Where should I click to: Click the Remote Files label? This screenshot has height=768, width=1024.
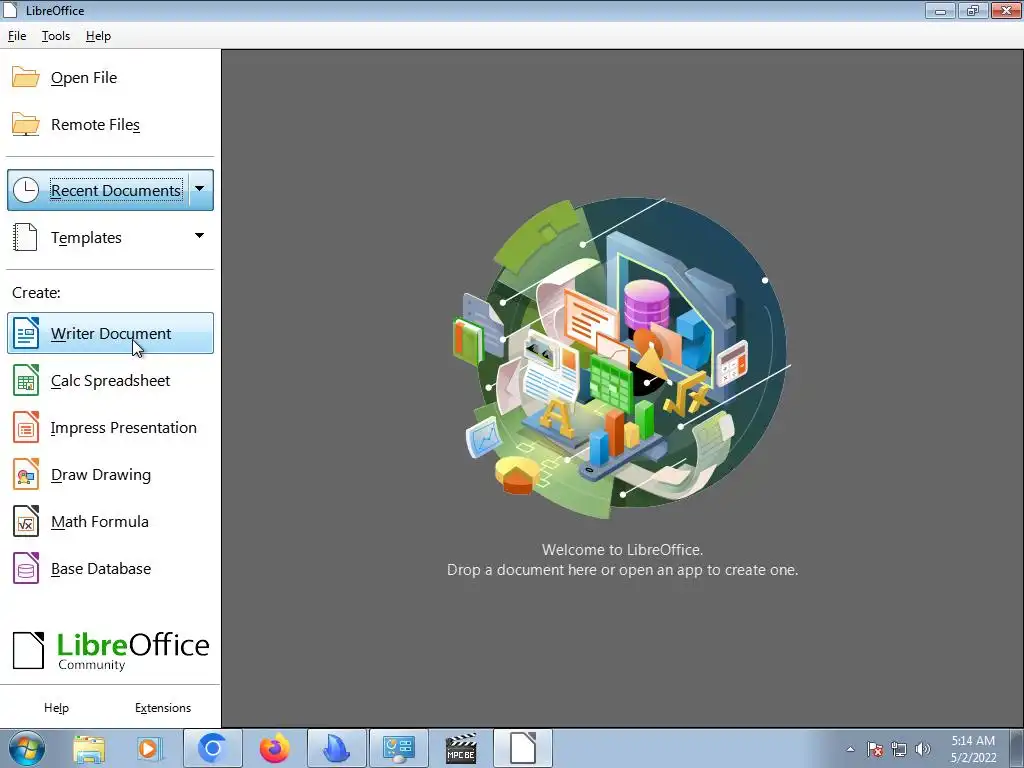click(95, 125)
